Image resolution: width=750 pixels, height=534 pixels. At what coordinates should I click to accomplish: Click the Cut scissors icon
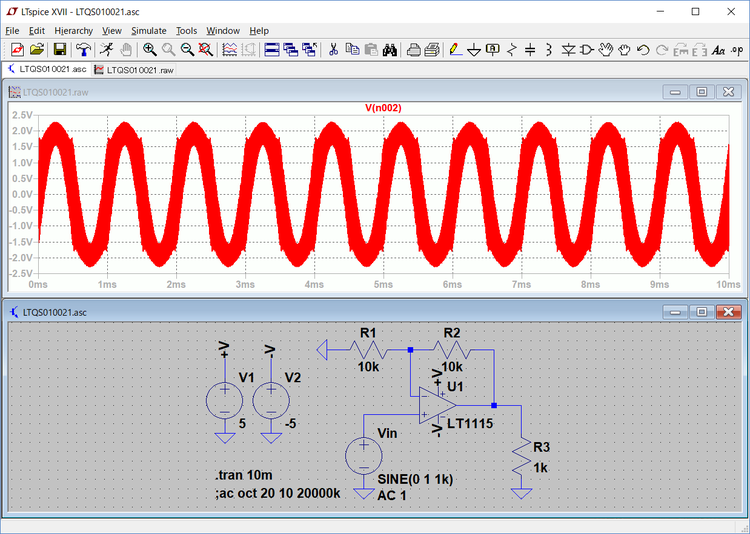[x=333, y=49]
